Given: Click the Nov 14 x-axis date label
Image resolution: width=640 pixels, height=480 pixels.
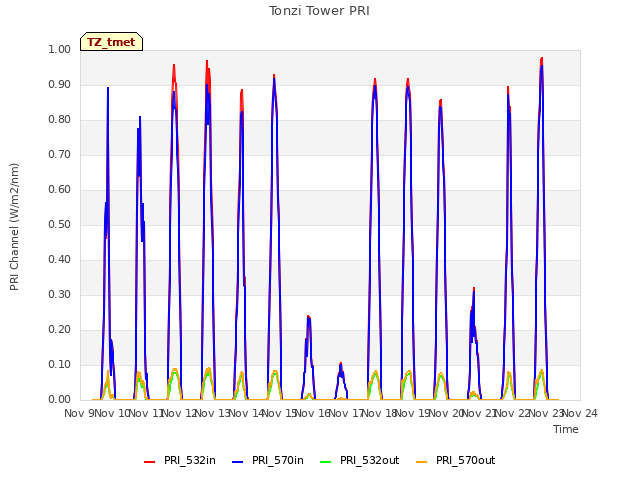Looking at the screenshot, I should (x=246, y=413).
